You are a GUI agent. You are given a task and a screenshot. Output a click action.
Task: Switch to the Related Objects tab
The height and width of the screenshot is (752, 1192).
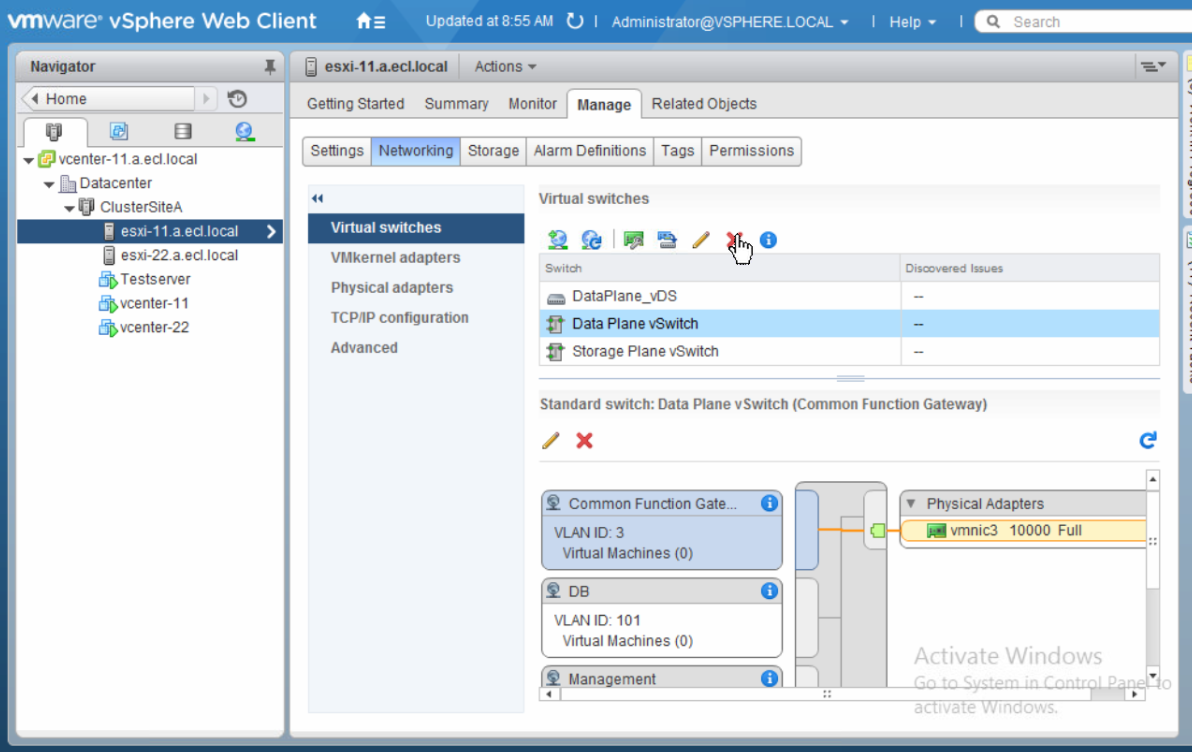tap(704, 104)
